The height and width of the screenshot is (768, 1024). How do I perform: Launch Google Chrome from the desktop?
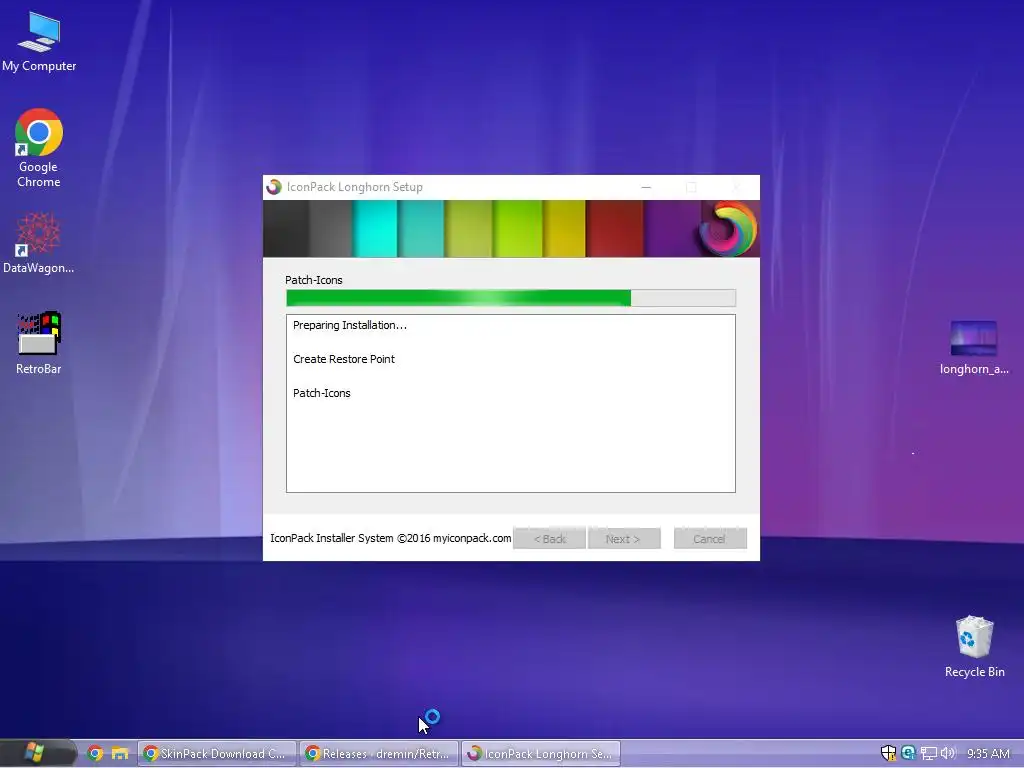[39, 148]
